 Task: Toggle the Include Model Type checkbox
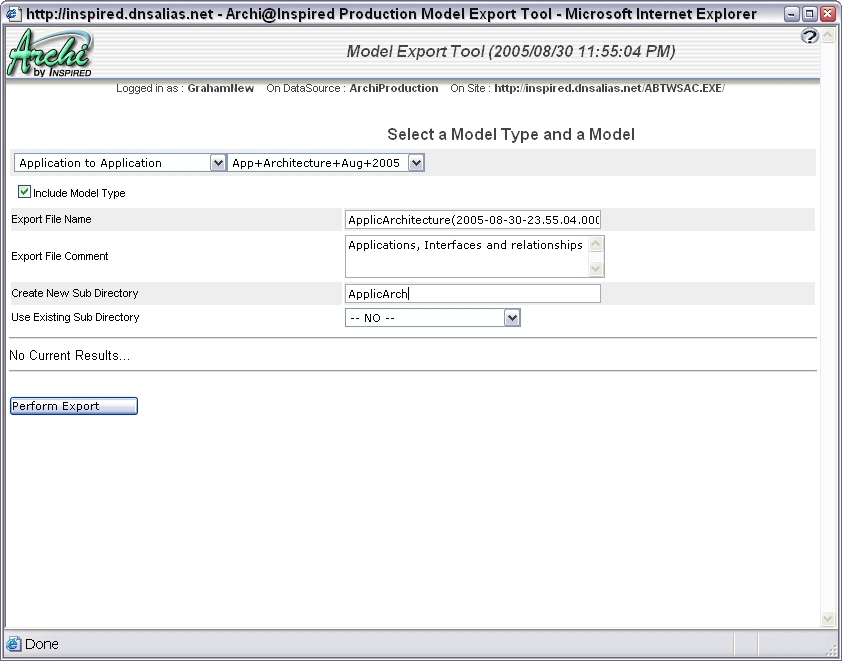click(x=24, y=192)
